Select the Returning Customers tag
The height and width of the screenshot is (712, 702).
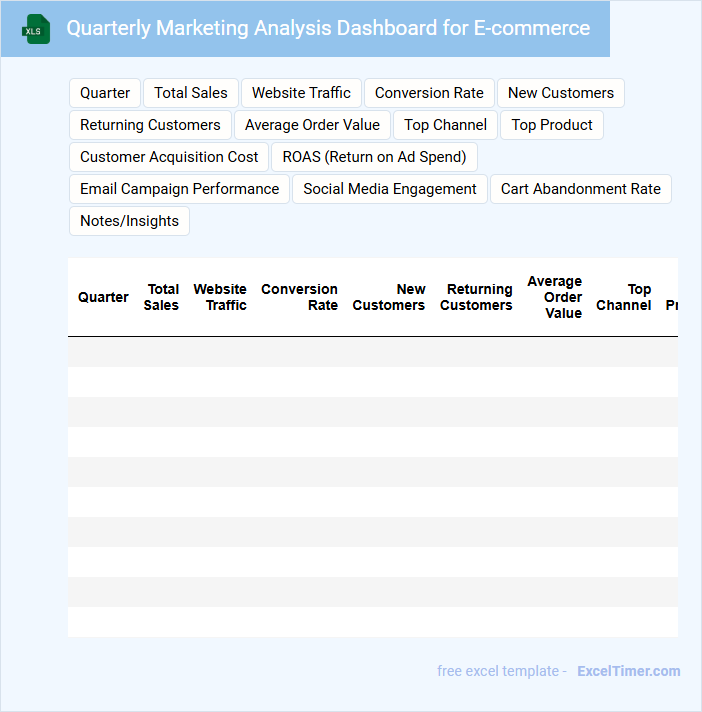click(150, 125)
